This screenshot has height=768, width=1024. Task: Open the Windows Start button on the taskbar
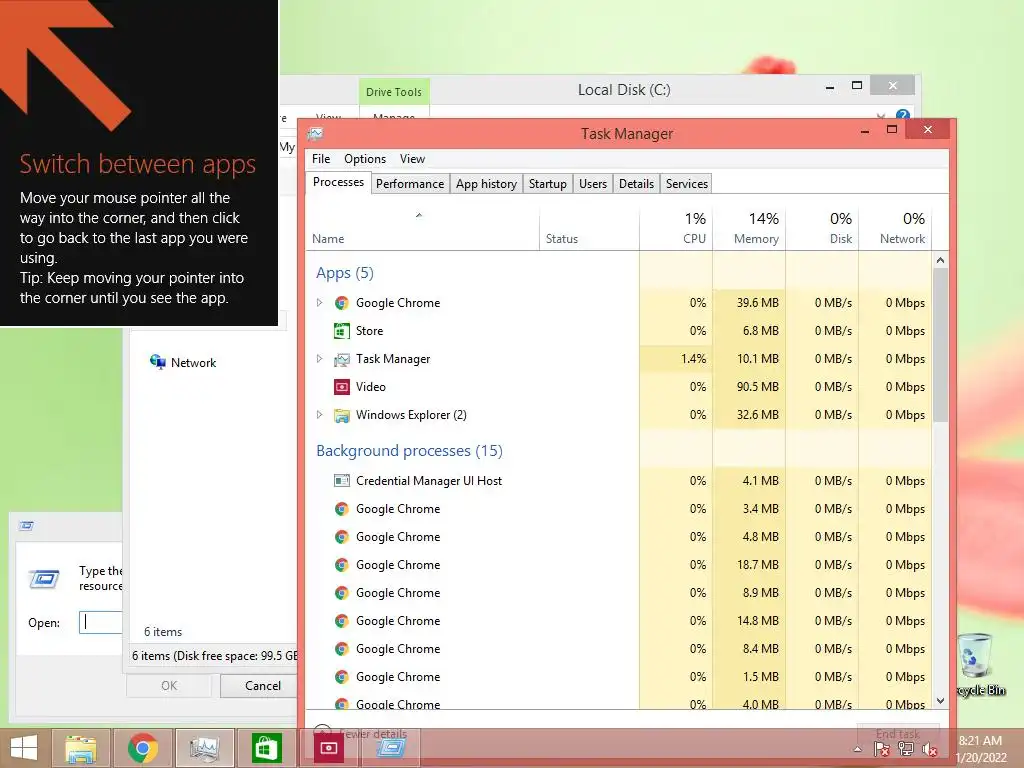coord(24,748)
